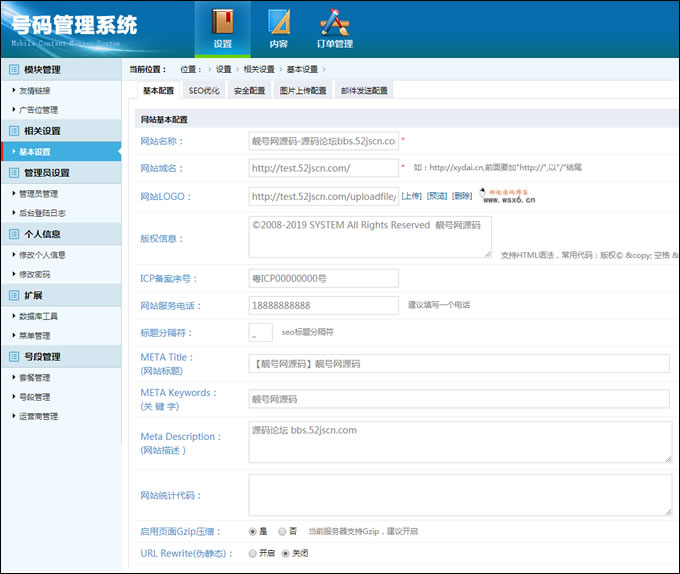This screenshot has height=574, width=680.
Task: Select 开启 for URL Rewrite
Action: (252, 553)
